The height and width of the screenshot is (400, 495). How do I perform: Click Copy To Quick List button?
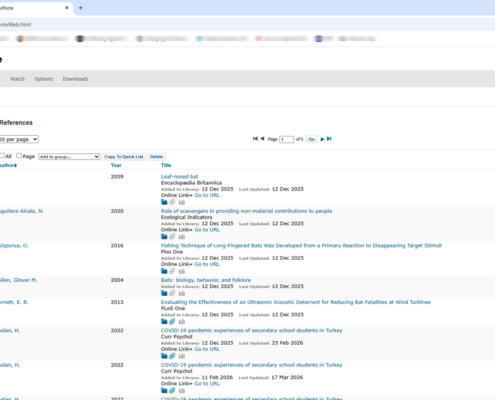(x=124, y=157)
